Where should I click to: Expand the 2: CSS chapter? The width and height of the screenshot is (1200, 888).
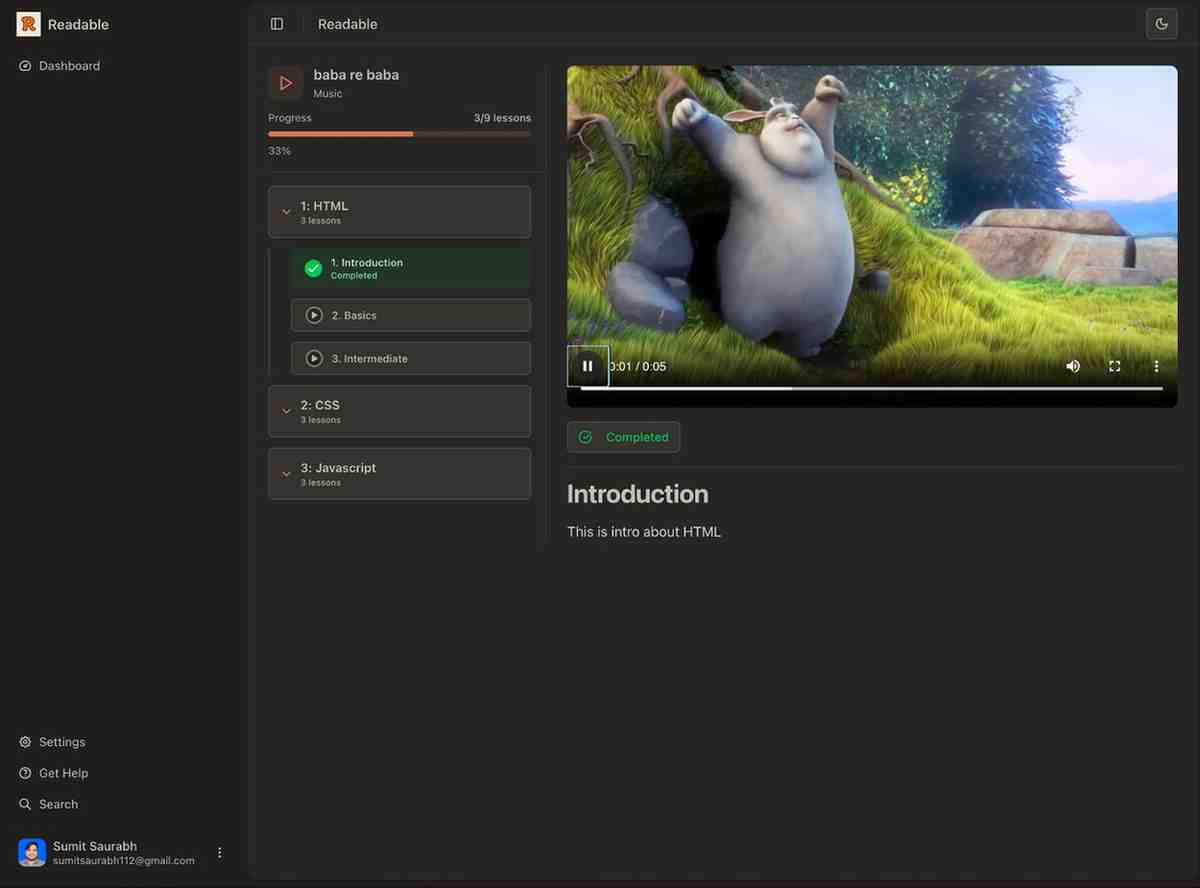399,411
